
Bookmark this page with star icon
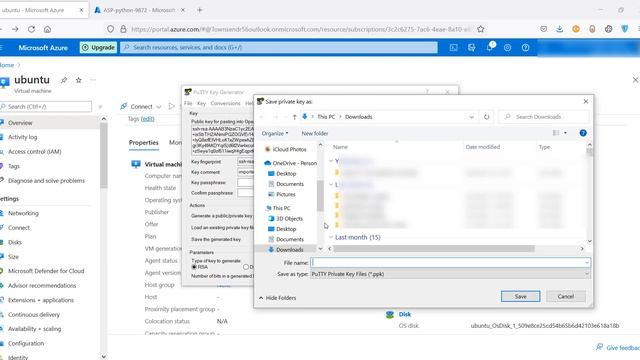pyautogui.click(x=481, y=29)
